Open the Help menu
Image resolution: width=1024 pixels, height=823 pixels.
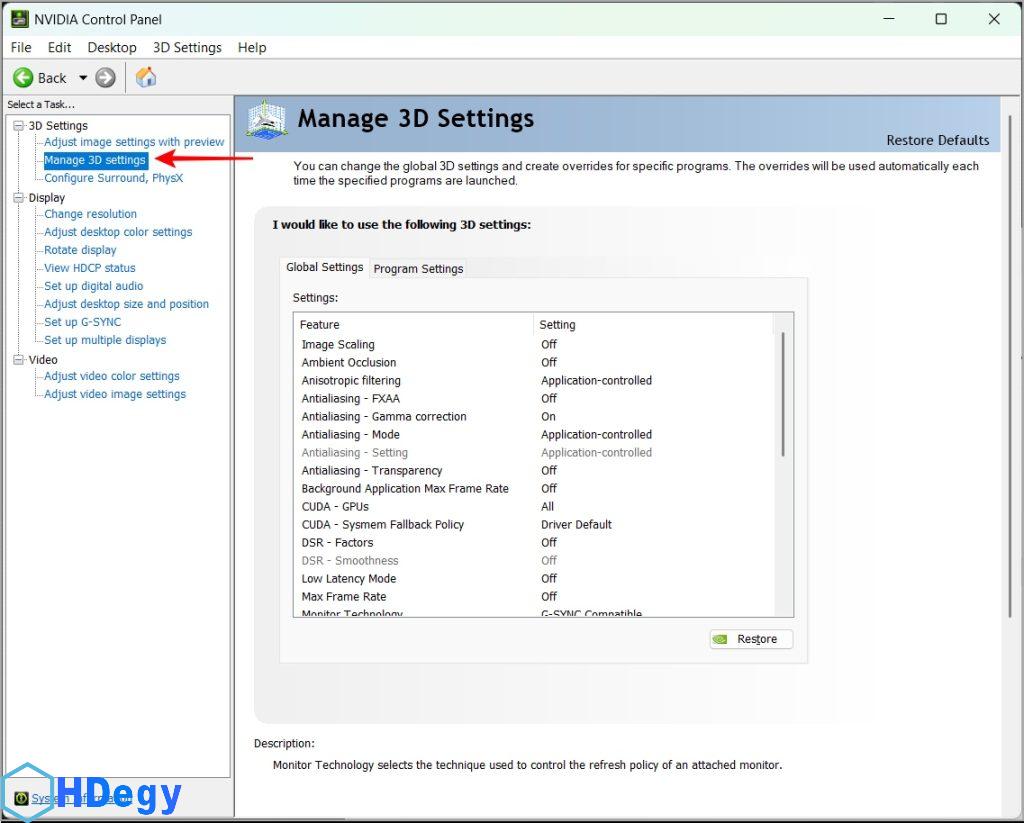click(252, 47)
